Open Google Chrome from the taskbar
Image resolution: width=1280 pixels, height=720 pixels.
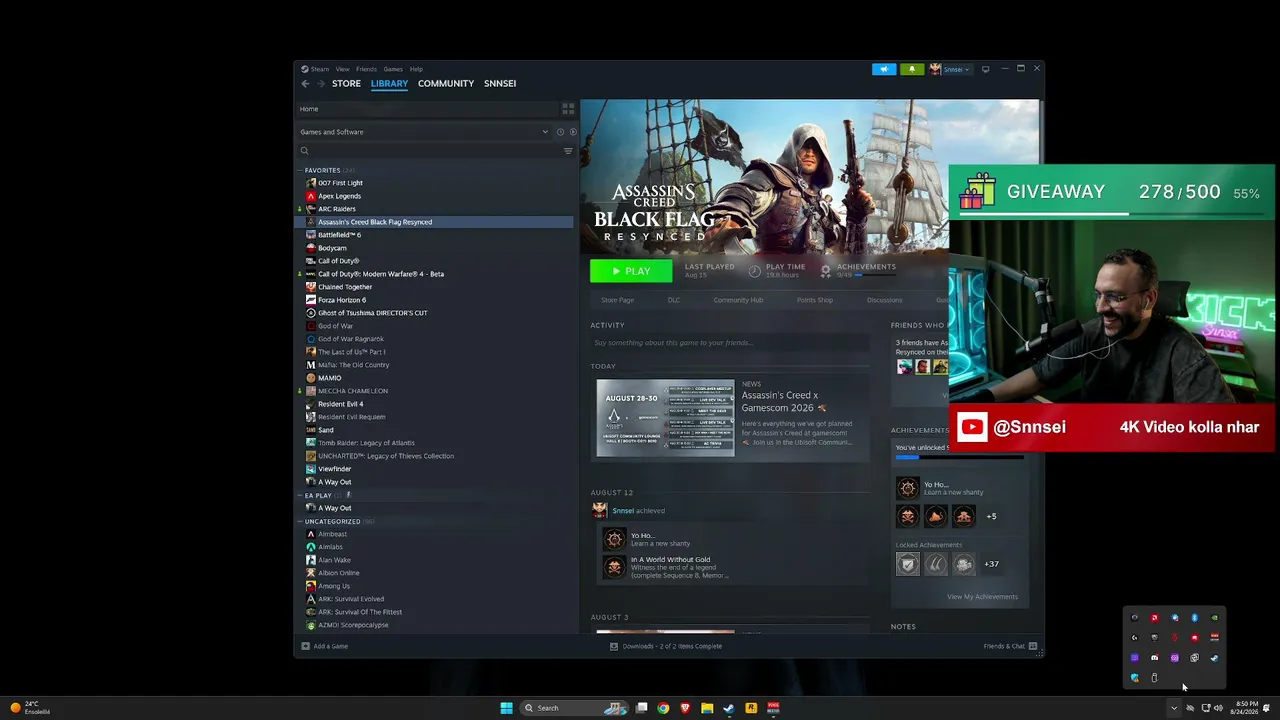(663, 708)
